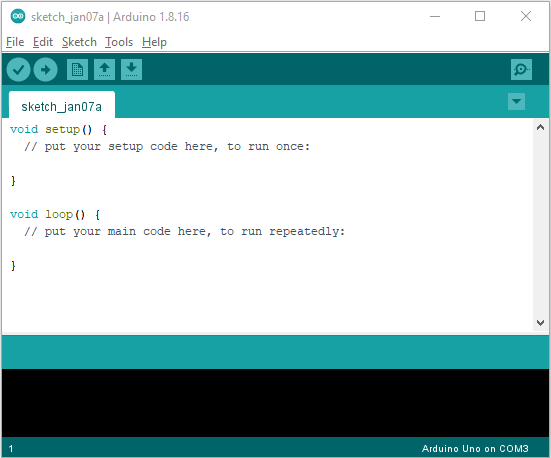Click editor scrollbar down arrow
The width and height of the screenshot is (551, 458).
[540, 322]
